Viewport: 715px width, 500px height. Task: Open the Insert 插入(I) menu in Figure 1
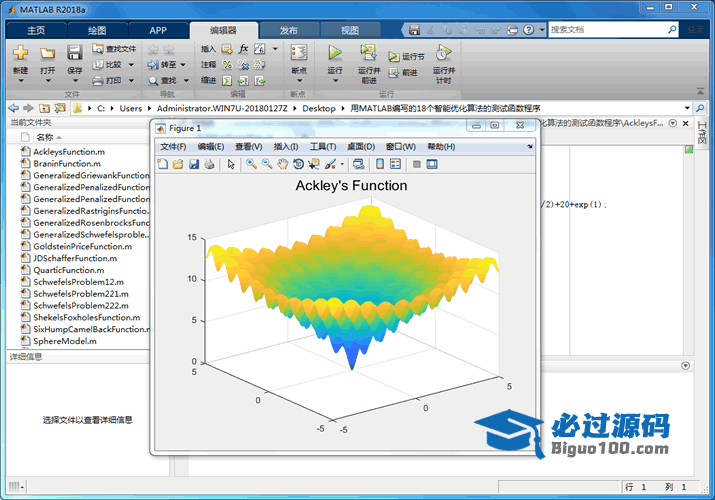coord(286,147)
